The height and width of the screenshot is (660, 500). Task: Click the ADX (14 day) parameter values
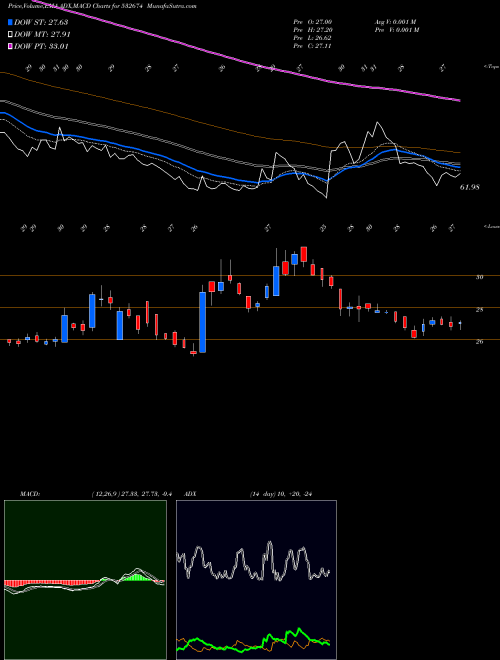[x=282, y=494]
